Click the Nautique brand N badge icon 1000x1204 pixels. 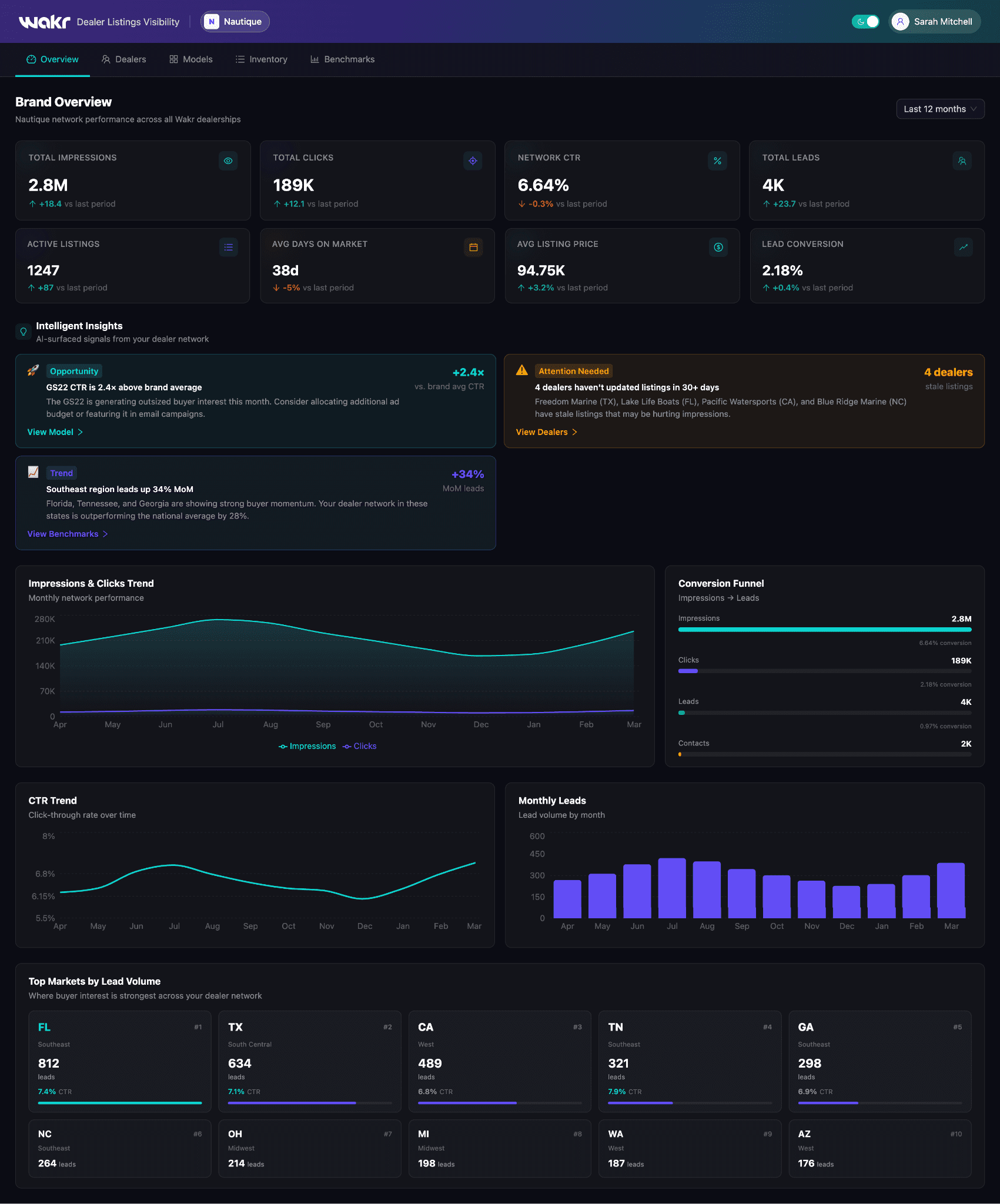212,22
